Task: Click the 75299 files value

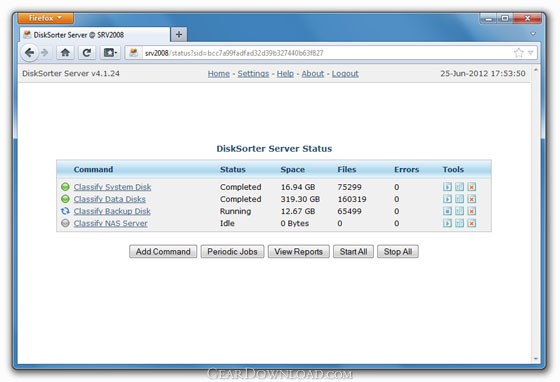Action: click(x=349, y=187)
